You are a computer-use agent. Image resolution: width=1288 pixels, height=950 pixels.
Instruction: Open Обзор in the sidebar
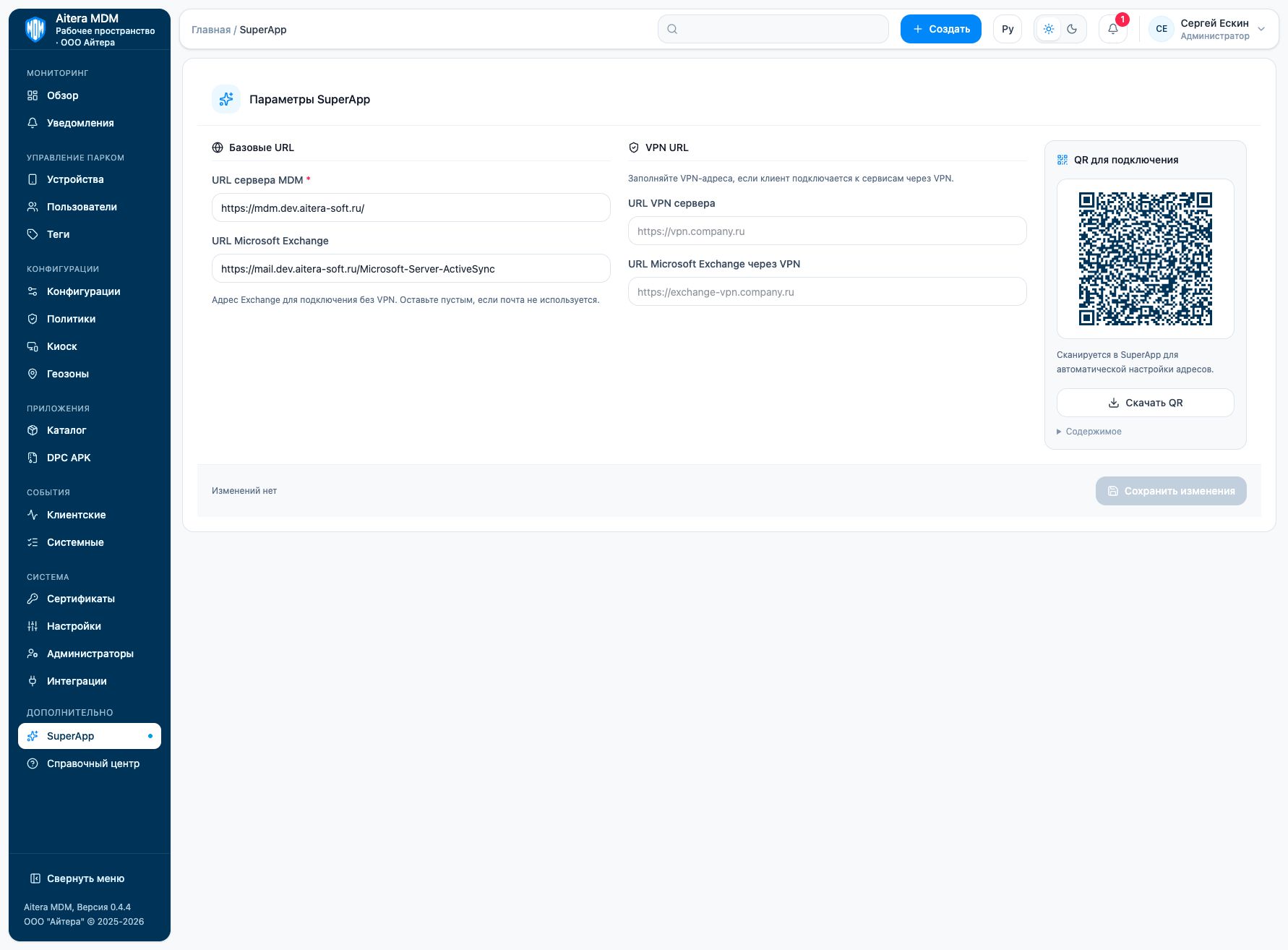[90, 95]
